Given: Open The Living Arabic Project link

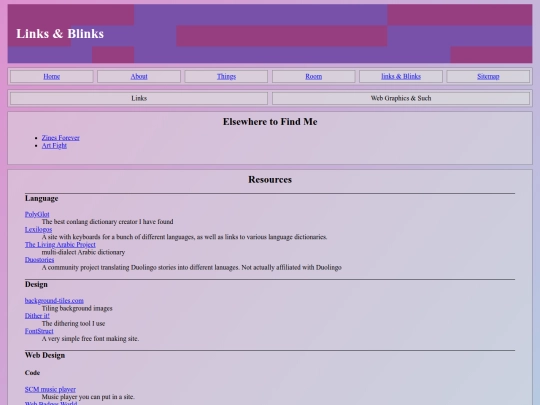Looking at the screenshot, I should (x=60, y=245).
